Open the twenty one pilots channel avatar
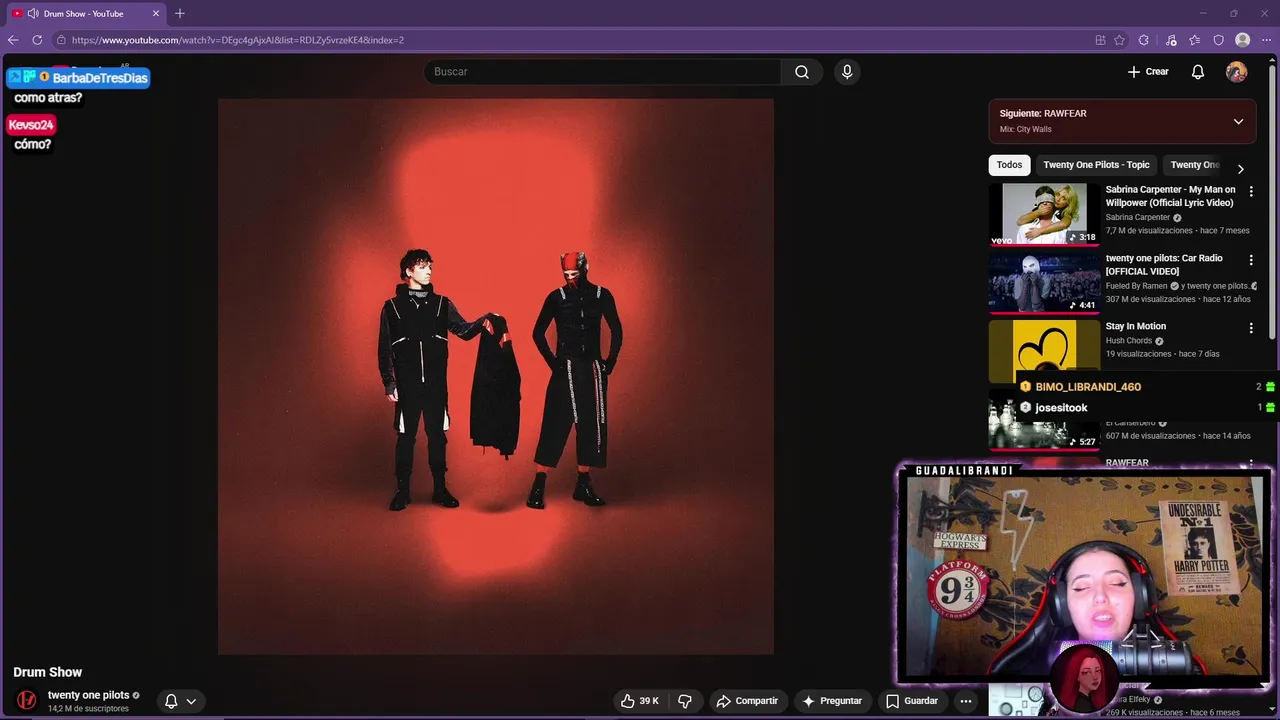The width and height of the screenshot is (1280, 720). [x=27, y=700]
